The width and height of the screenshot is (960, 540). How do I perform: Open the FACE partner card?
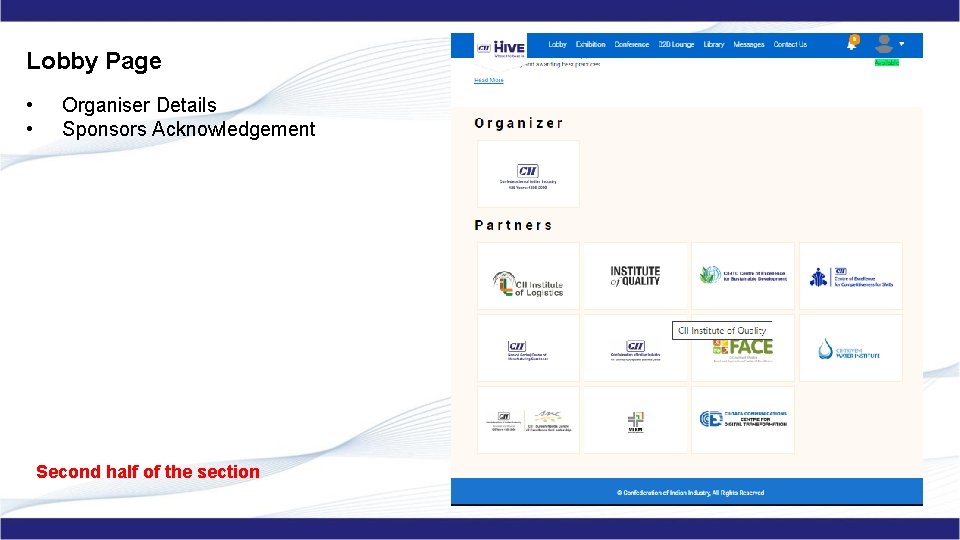pos(743,349)
